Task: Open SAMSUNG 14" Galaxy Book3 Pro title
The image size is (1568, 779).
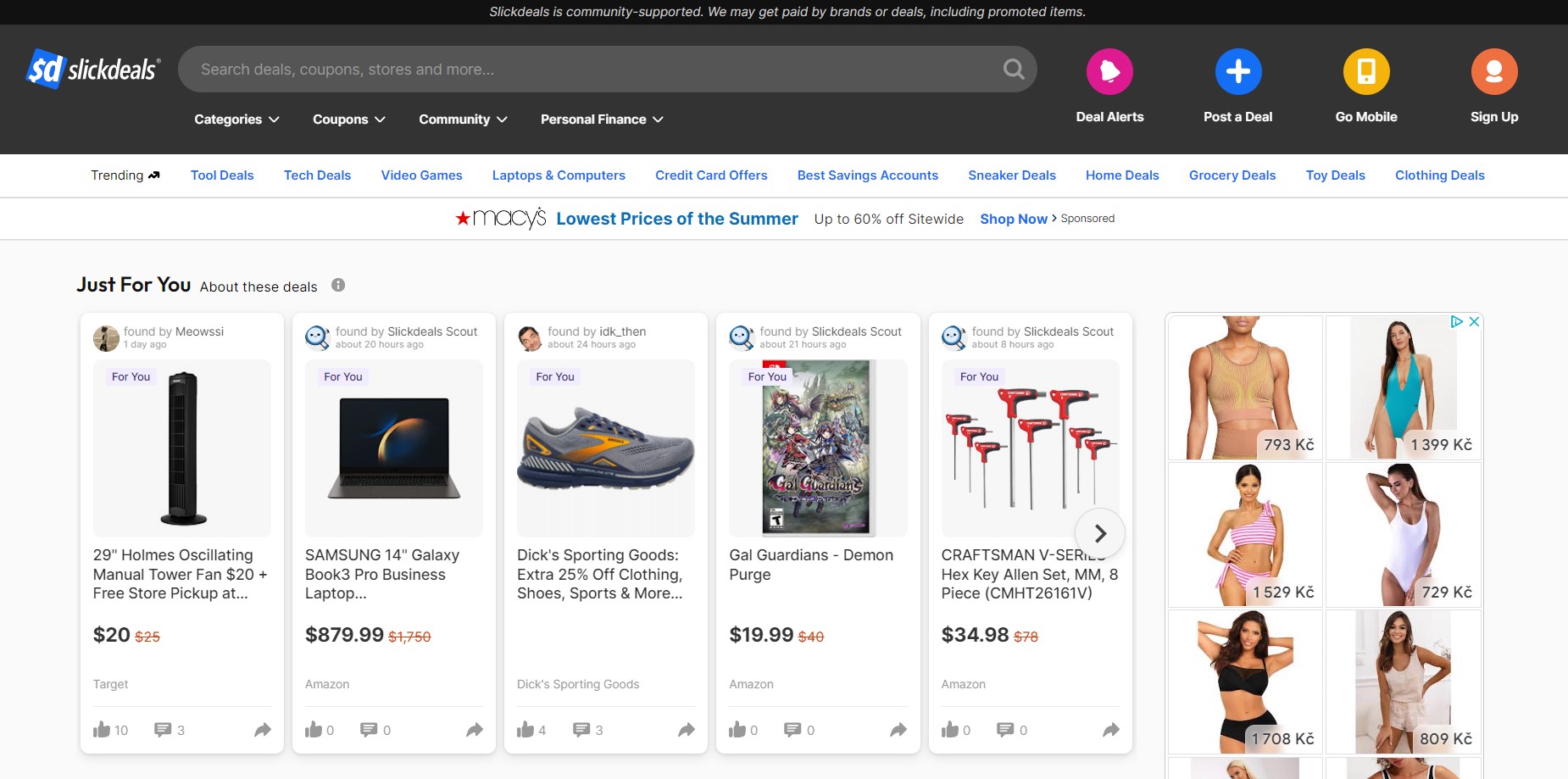Action: pos(382,574)
